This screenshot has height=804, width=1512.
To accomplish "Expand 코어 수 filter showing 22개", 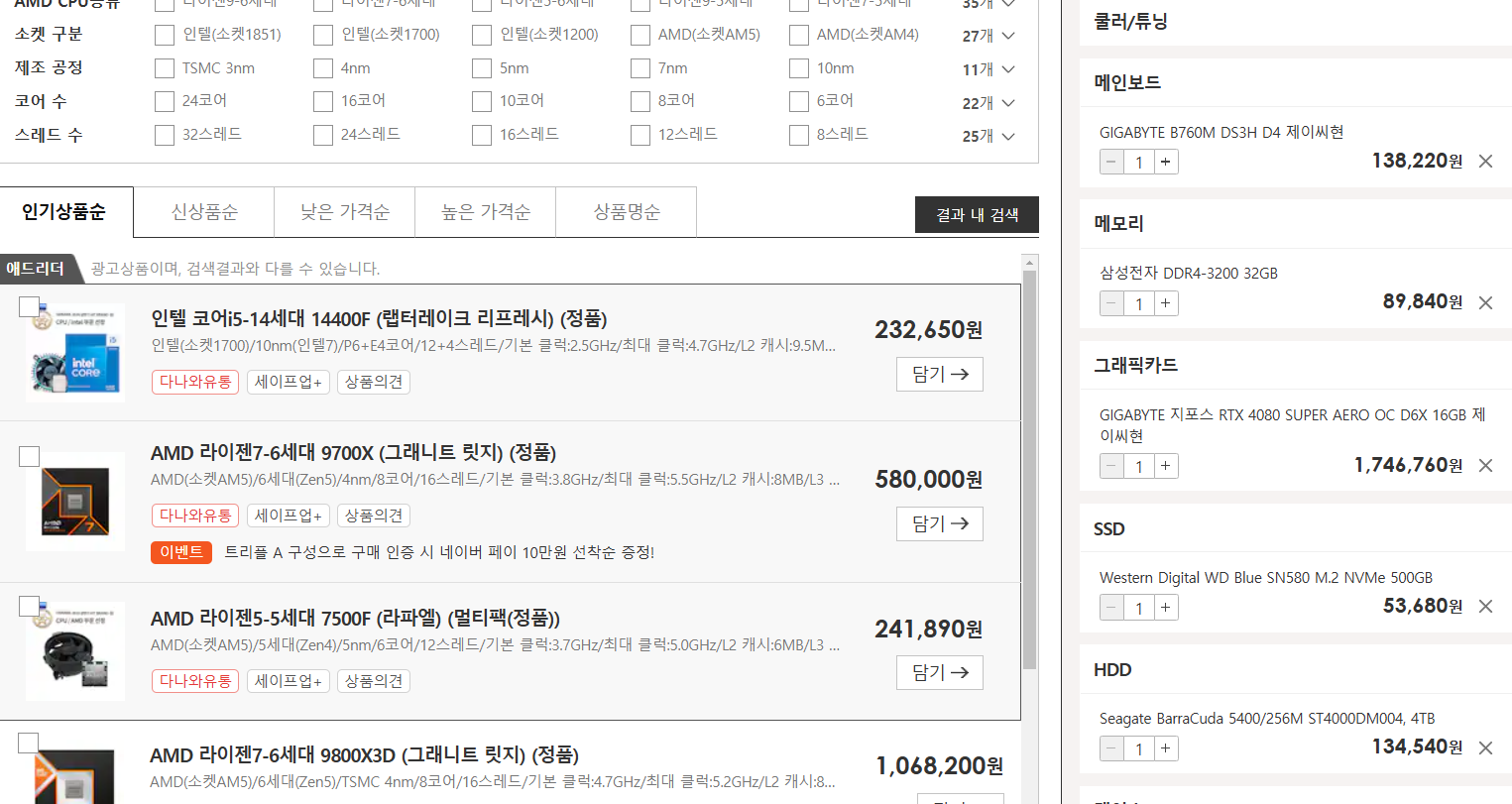I will [989, 103].
